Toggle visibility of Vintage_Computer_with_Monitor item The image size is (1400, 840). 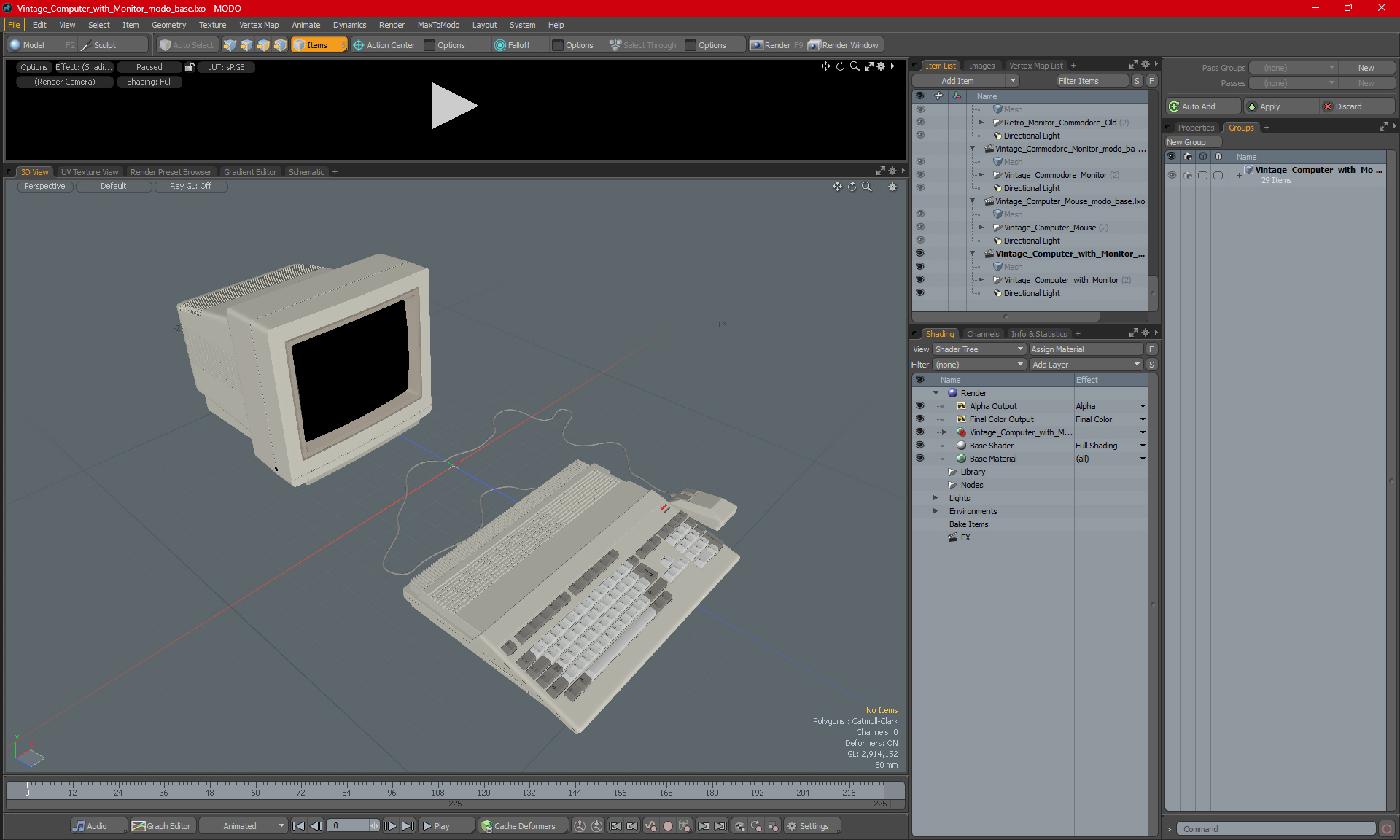pyautogui.click(x=920, y=280)
